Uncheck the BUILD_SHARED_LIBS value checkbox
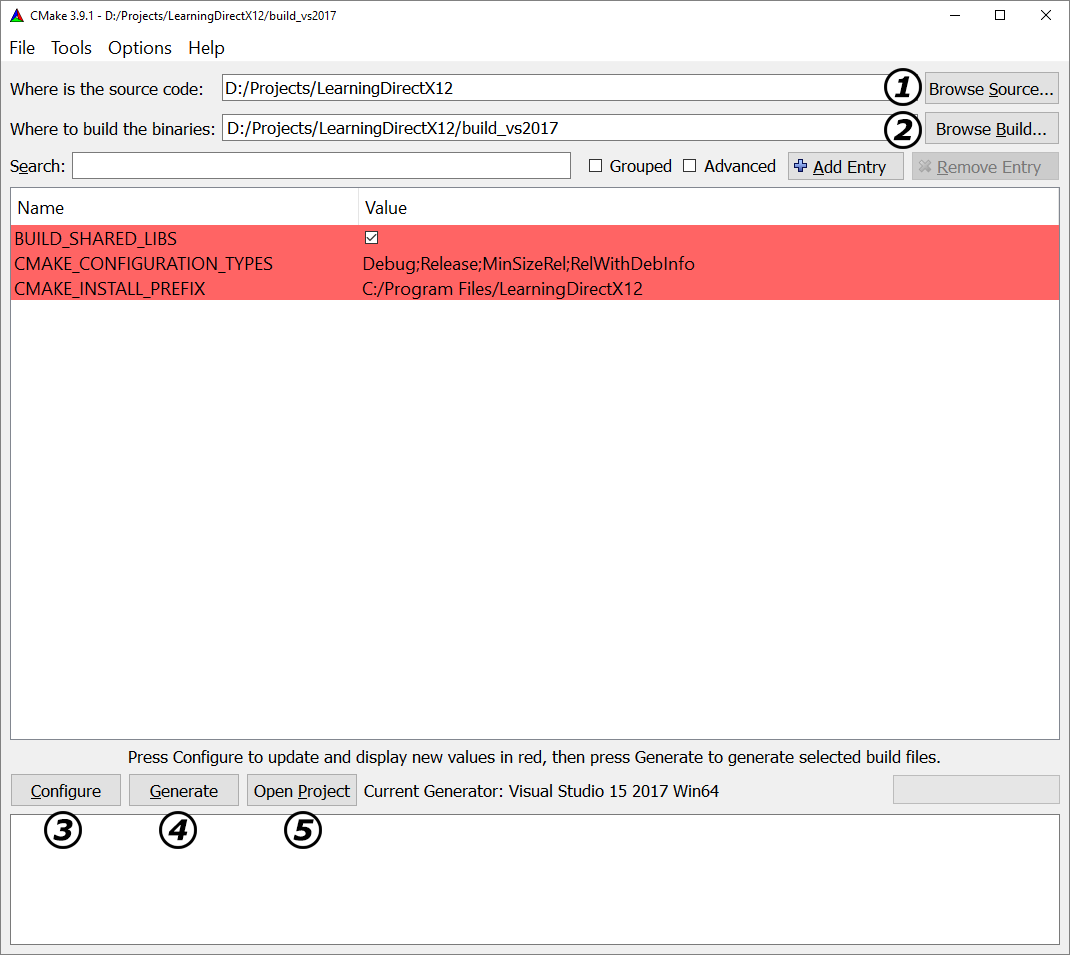The width and height of the screenshot is (1070, 955). (x=371, y=238)
